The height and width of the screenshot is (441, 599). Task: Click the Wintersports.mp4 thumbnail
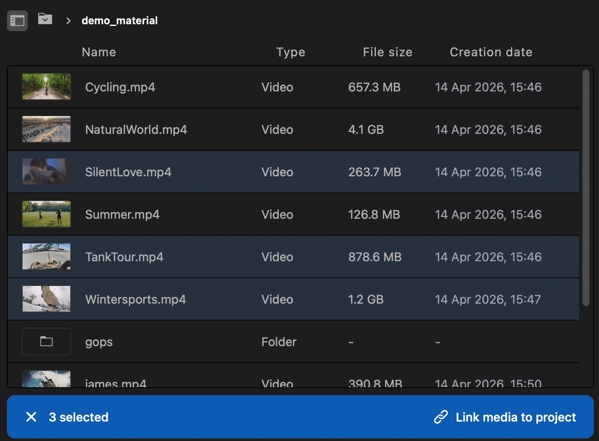click(46, 299)
